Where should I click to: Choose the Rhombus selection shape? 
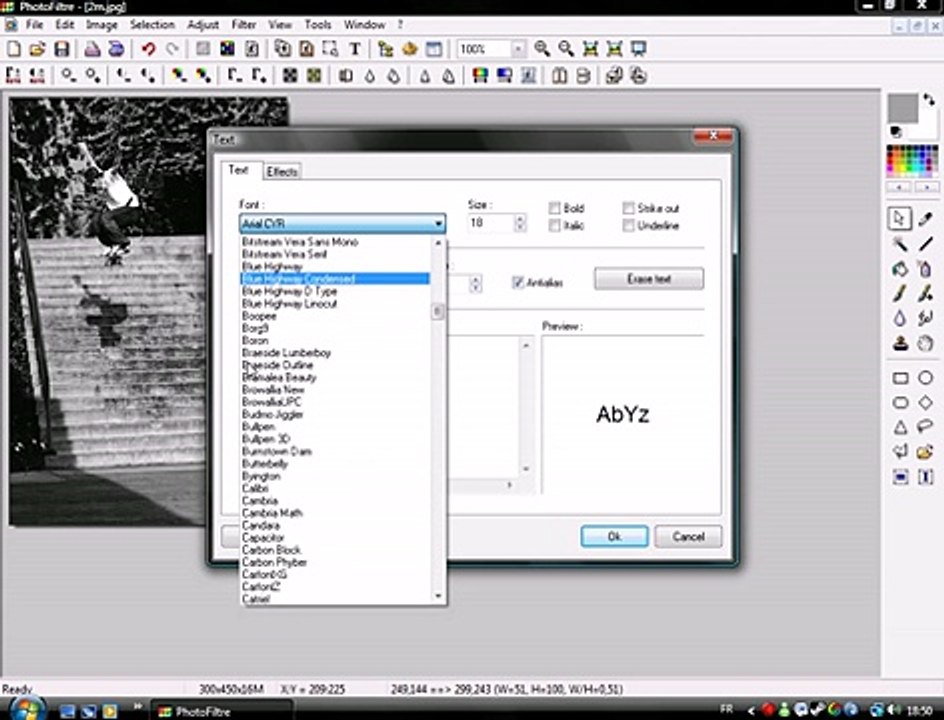click(x=925, y=403)
